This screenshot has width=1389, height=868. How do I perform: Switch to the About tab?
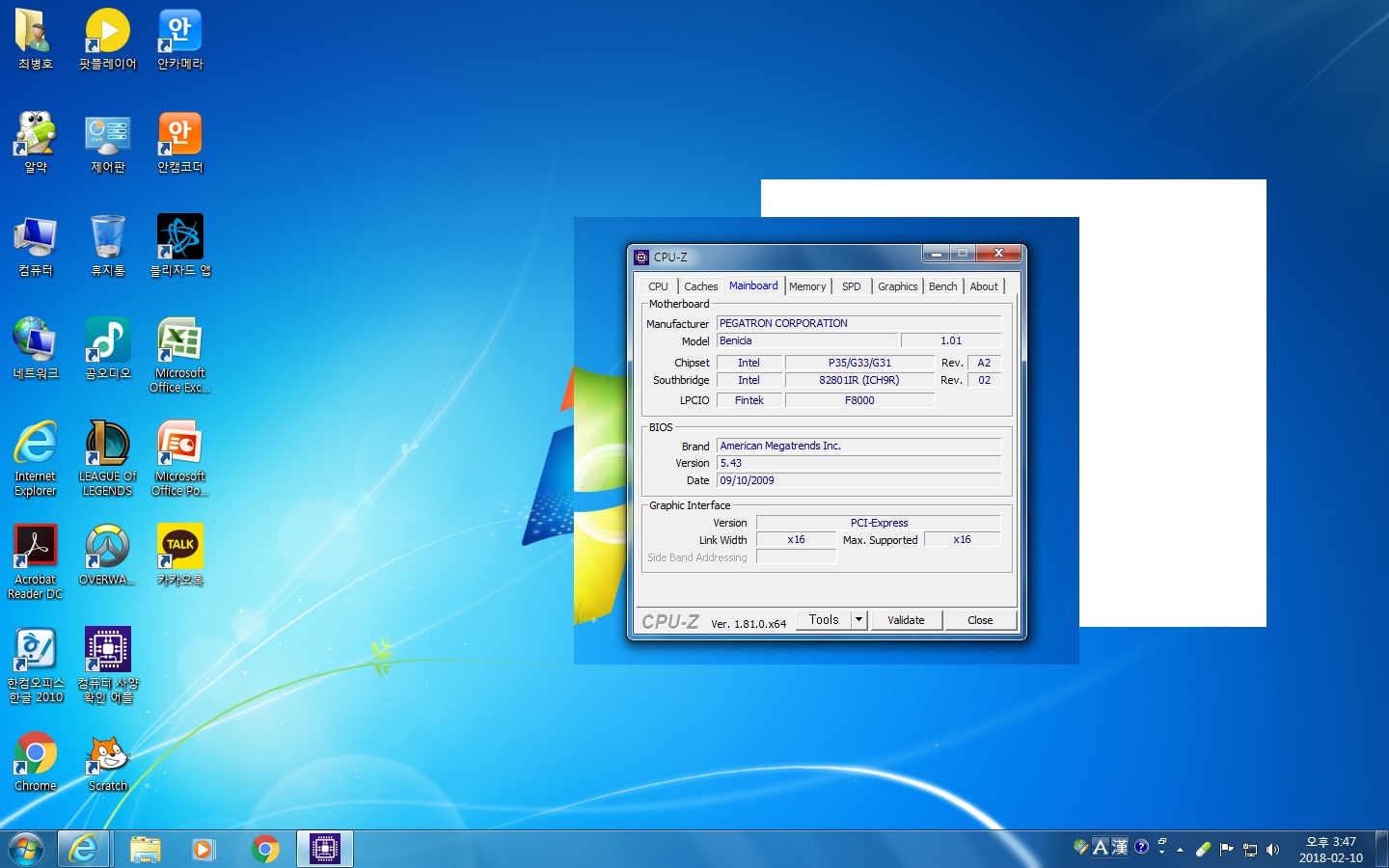point(984,286)
